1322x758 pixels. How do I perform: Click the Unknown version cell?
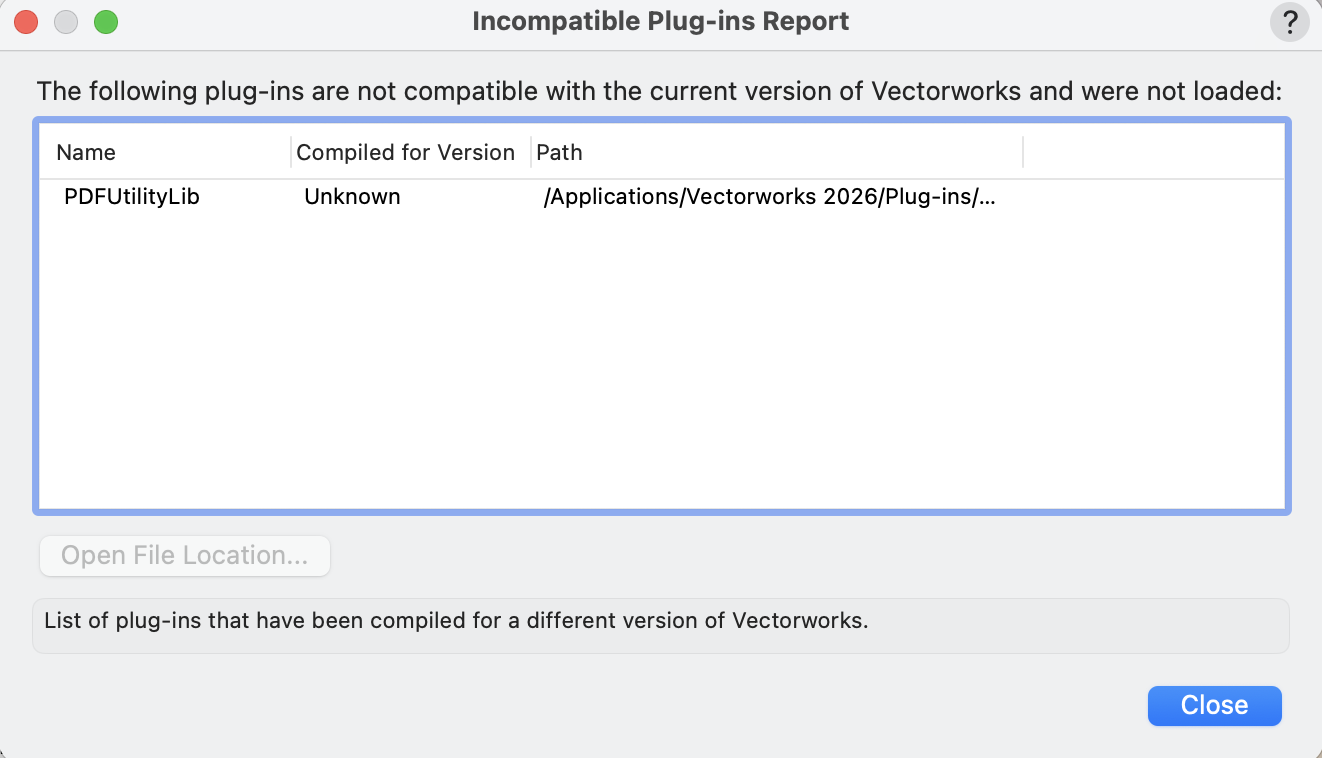(352, 197)
